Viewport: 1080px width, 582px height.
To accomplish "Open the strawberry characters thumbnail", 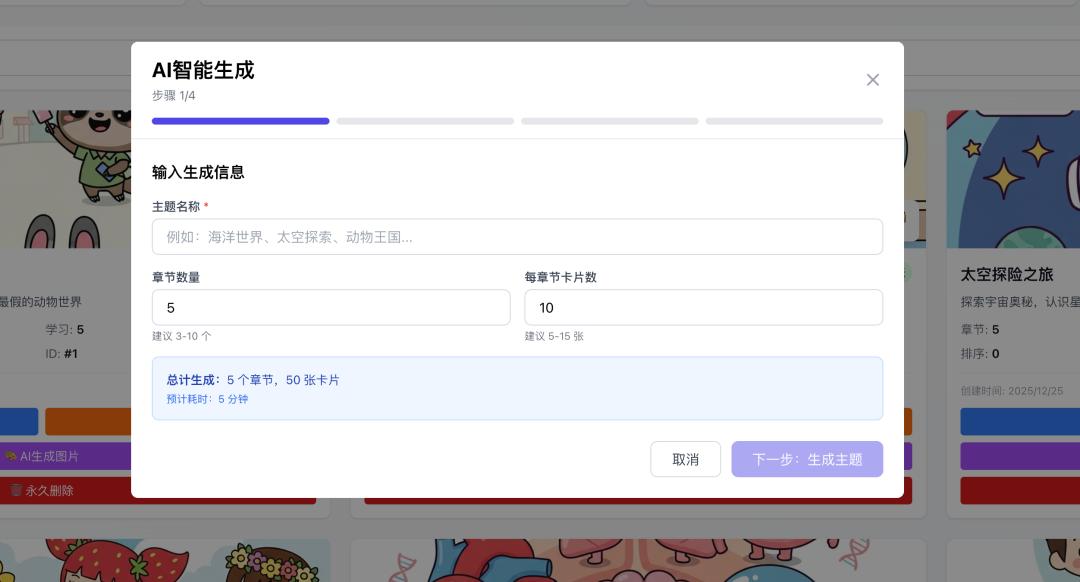I will pos(165,561).
